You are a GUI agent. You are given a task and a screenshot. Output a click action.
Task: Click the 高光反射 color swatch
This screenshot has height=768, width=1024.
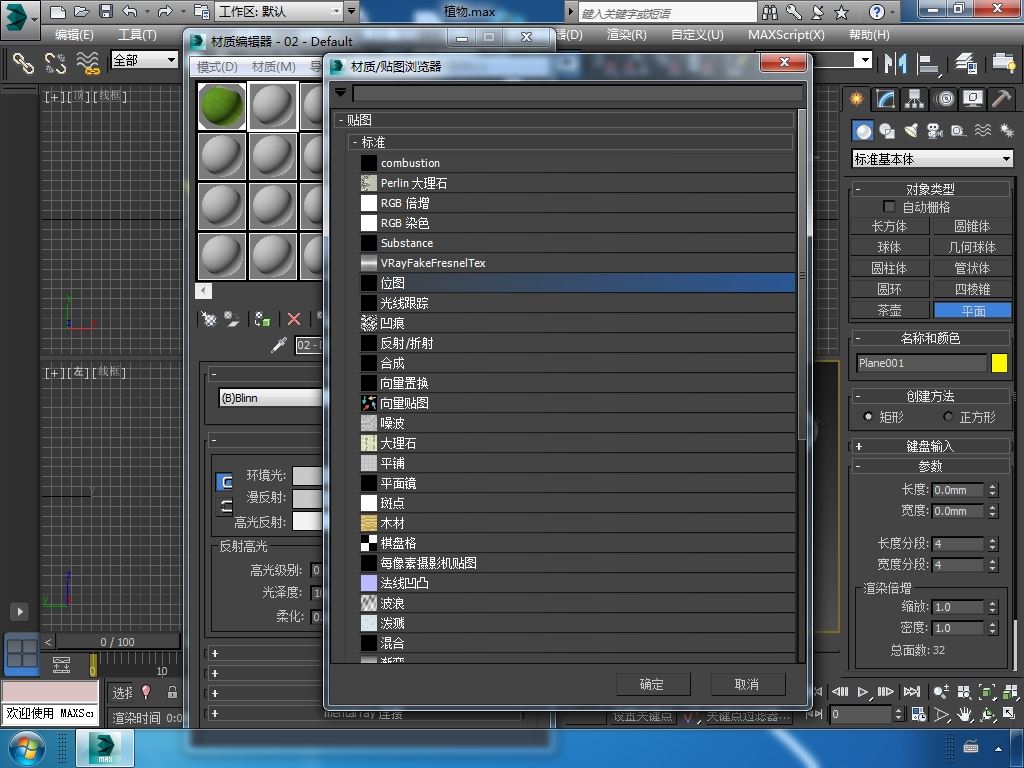click(308, 520)
